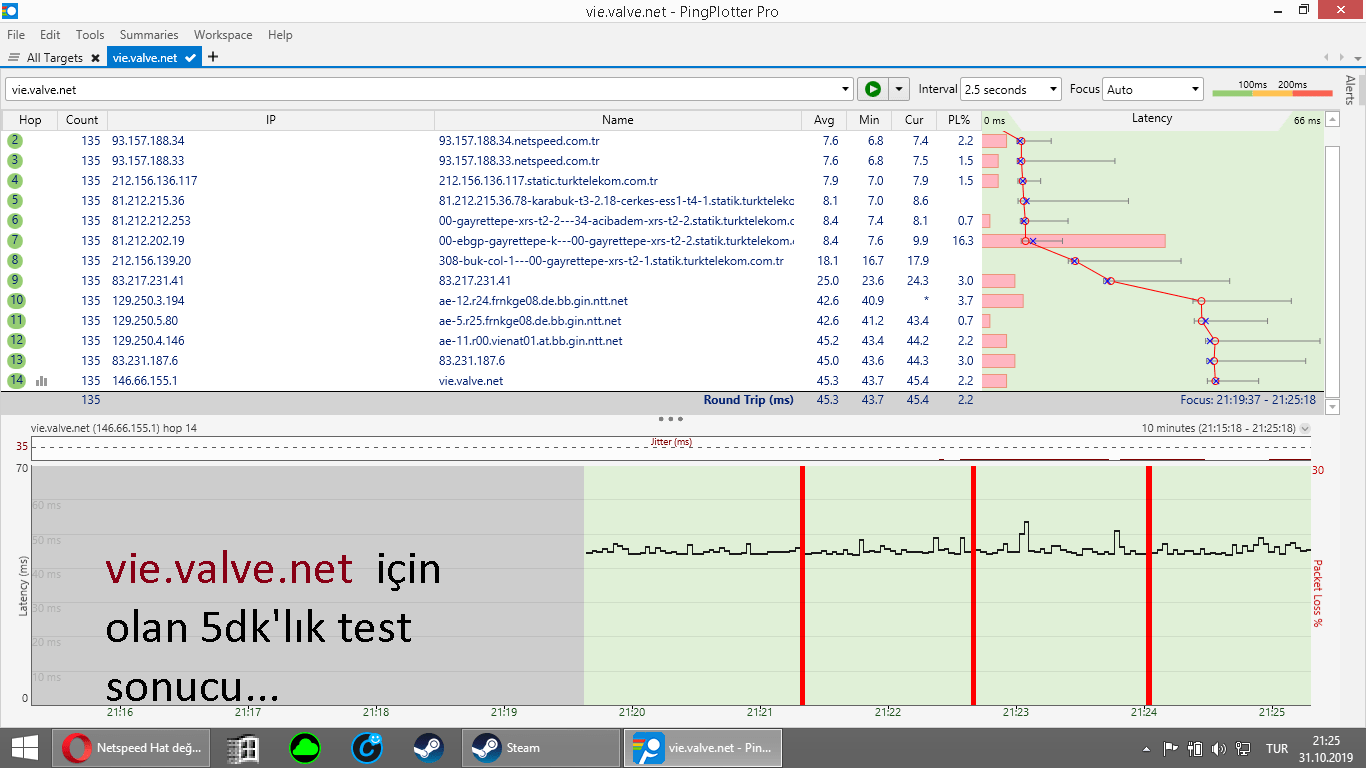This screenshot has width=1366, height=768.
Task: Click the Round Trip (ms) summary label
Action: [x=748, y=400]
